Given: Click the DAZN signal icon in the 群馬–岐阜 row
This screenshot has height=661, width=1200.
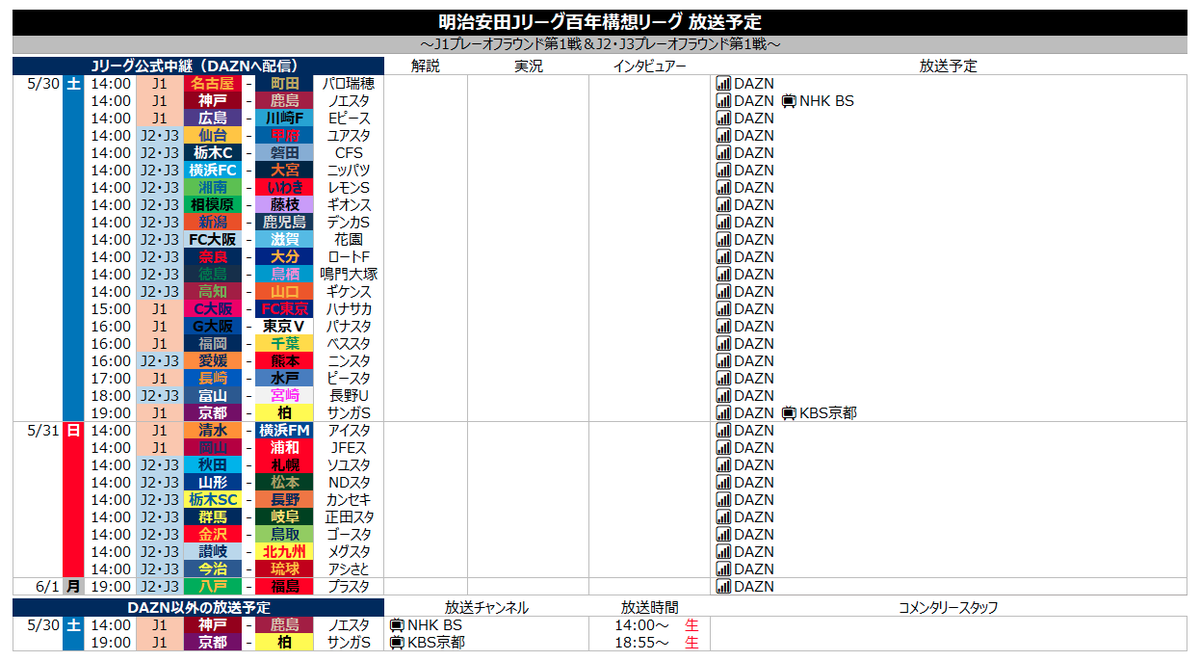Looking at the screenshot, I should (x=724, y=517).
